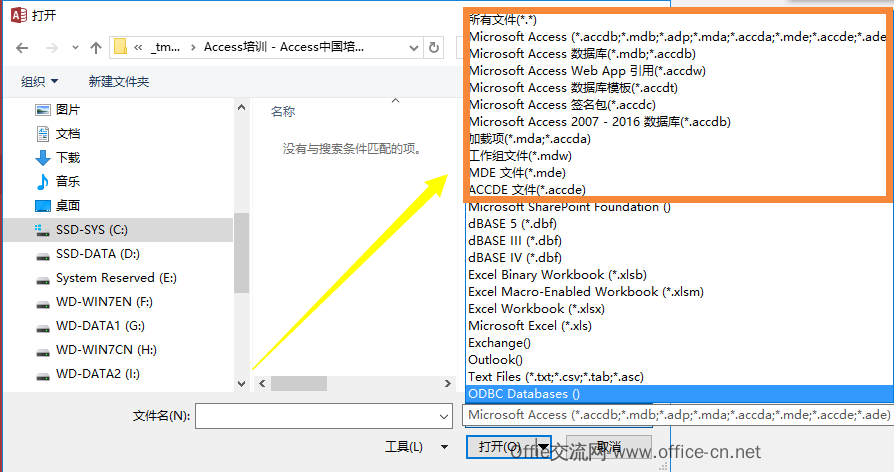Select Exchange() file type option

point(680,343)
